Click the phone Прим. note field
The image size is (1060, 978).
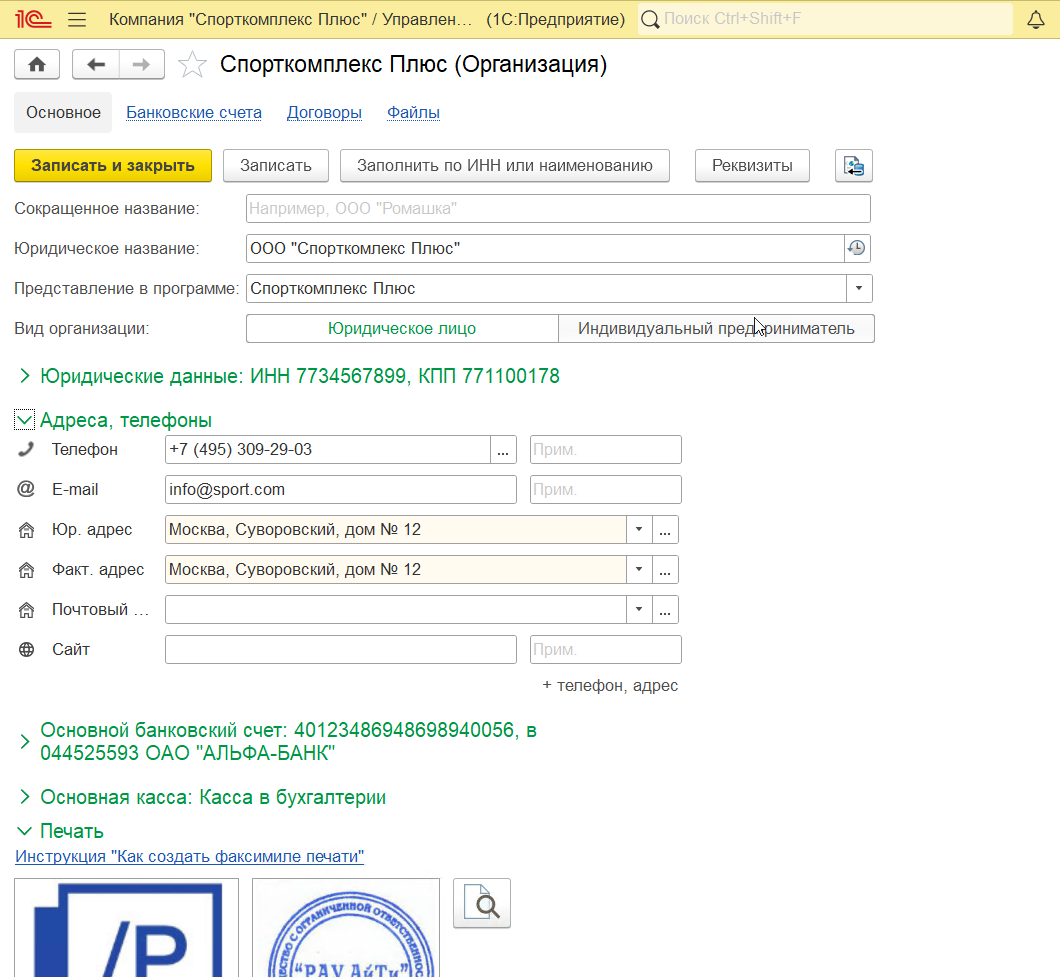point(606,449)
